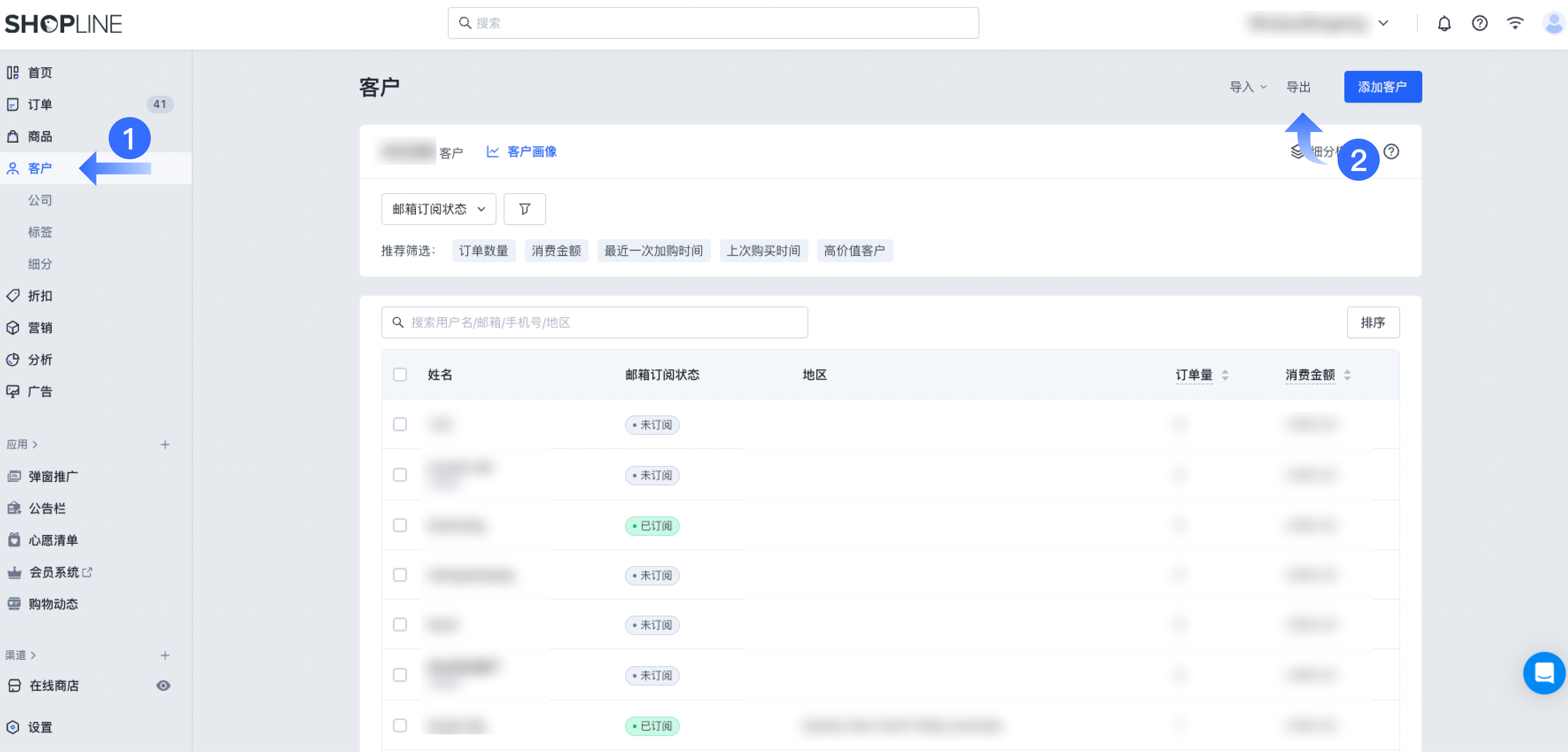The height and width of the screenshot is (752, 1568).
Task: Expand the 导入 dropdown
Action: pyautogui.click(x=1248, y=87)
